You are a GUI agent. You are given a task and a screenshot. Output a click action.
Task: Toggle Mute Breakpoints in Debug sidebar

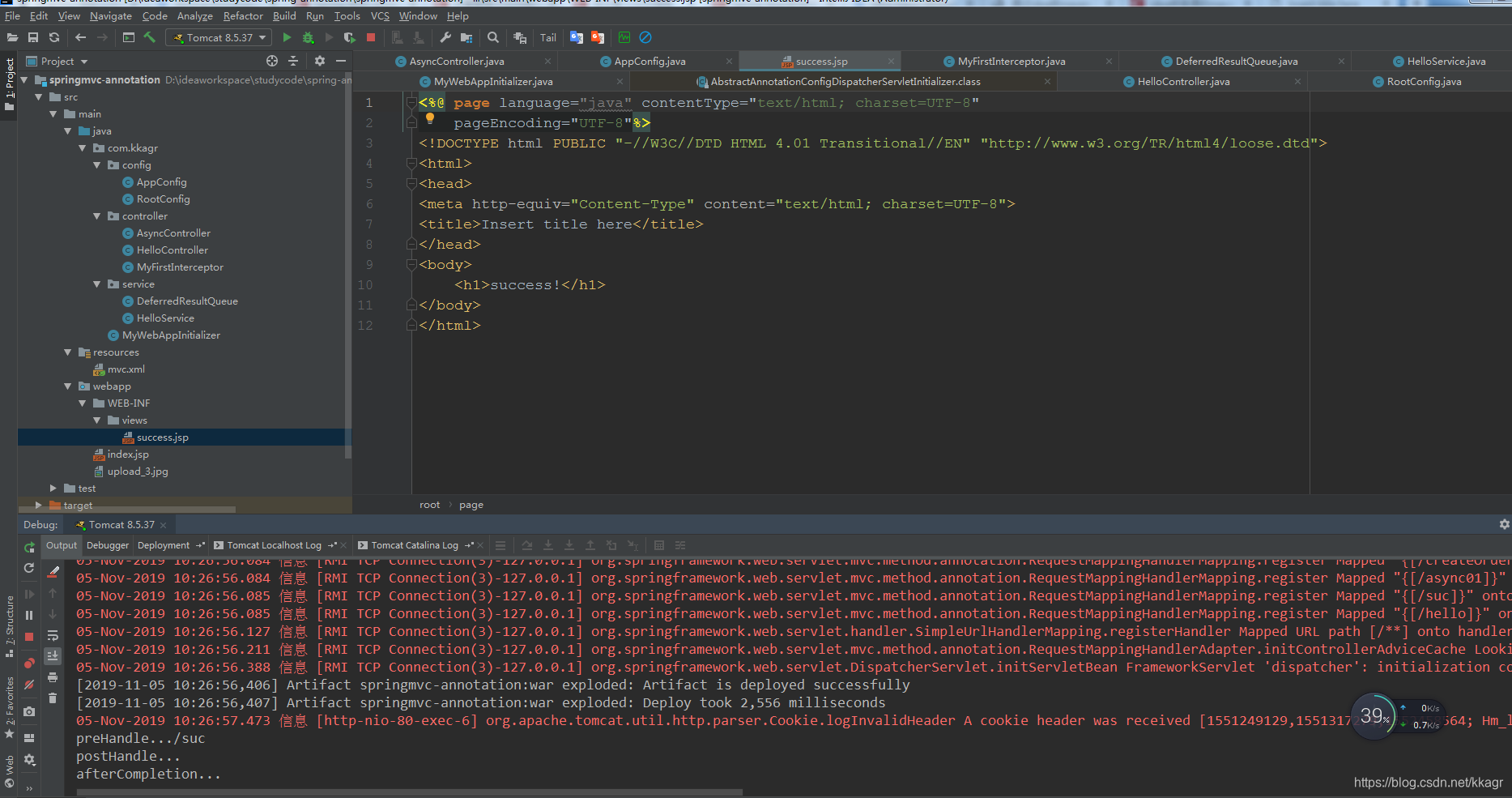click(x=29, y=685)
